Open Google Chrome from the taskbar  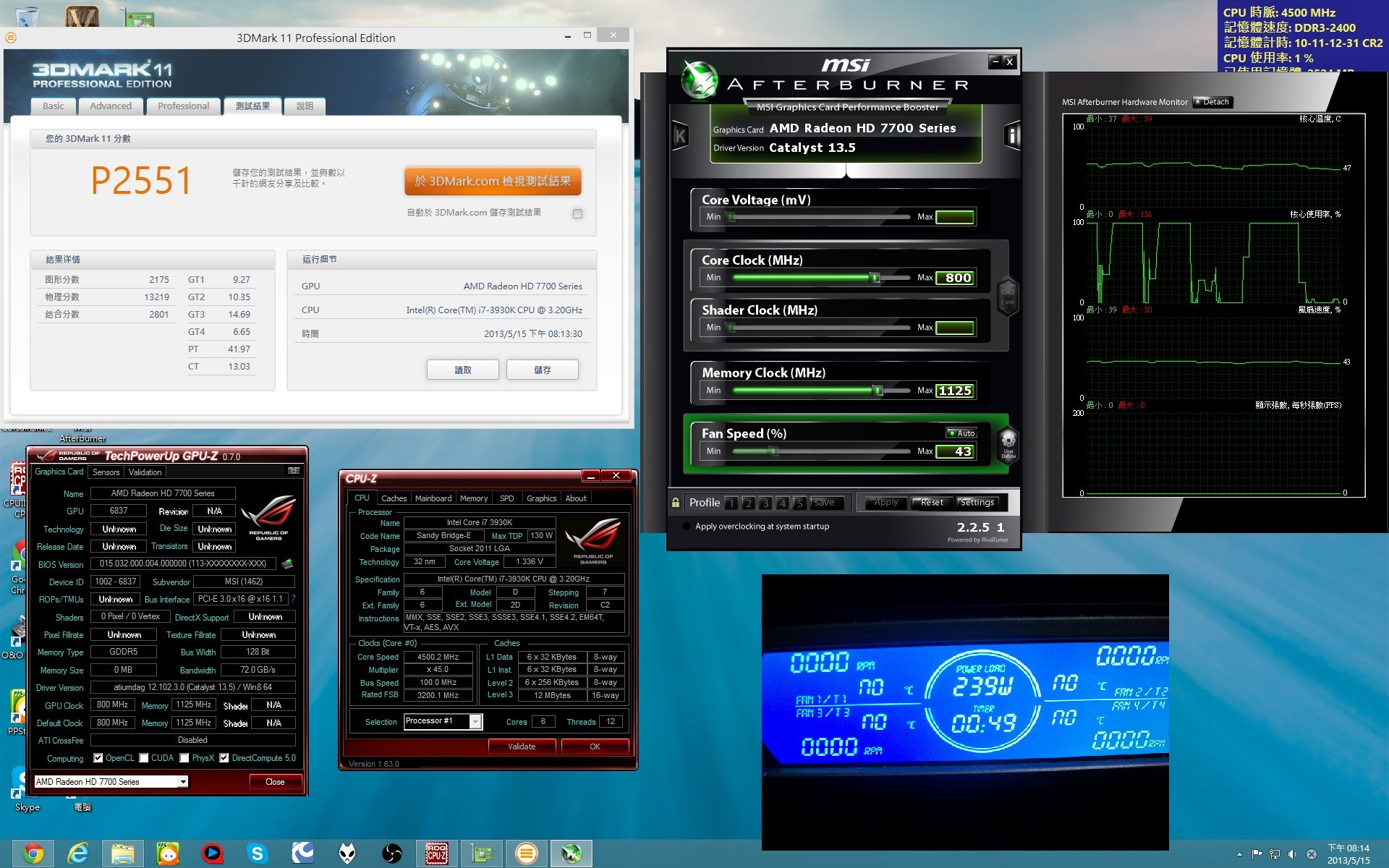[x=33, y=854]
